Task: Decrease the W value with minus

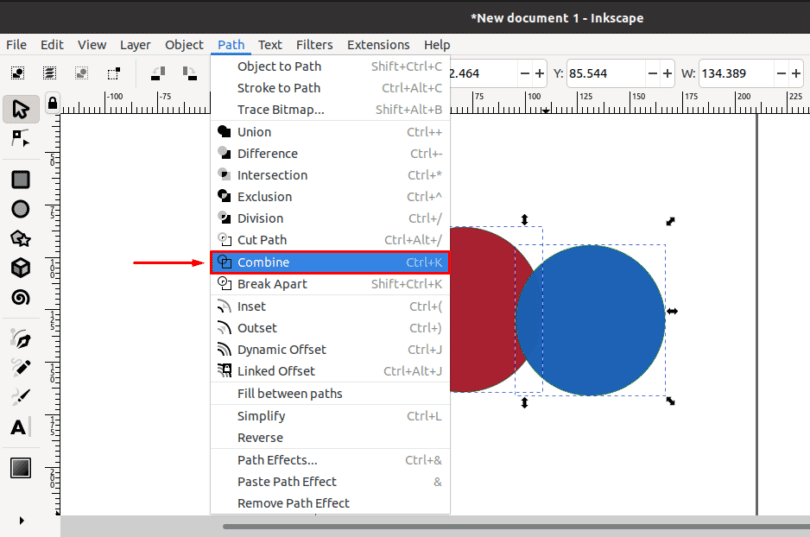Action: 782,73
